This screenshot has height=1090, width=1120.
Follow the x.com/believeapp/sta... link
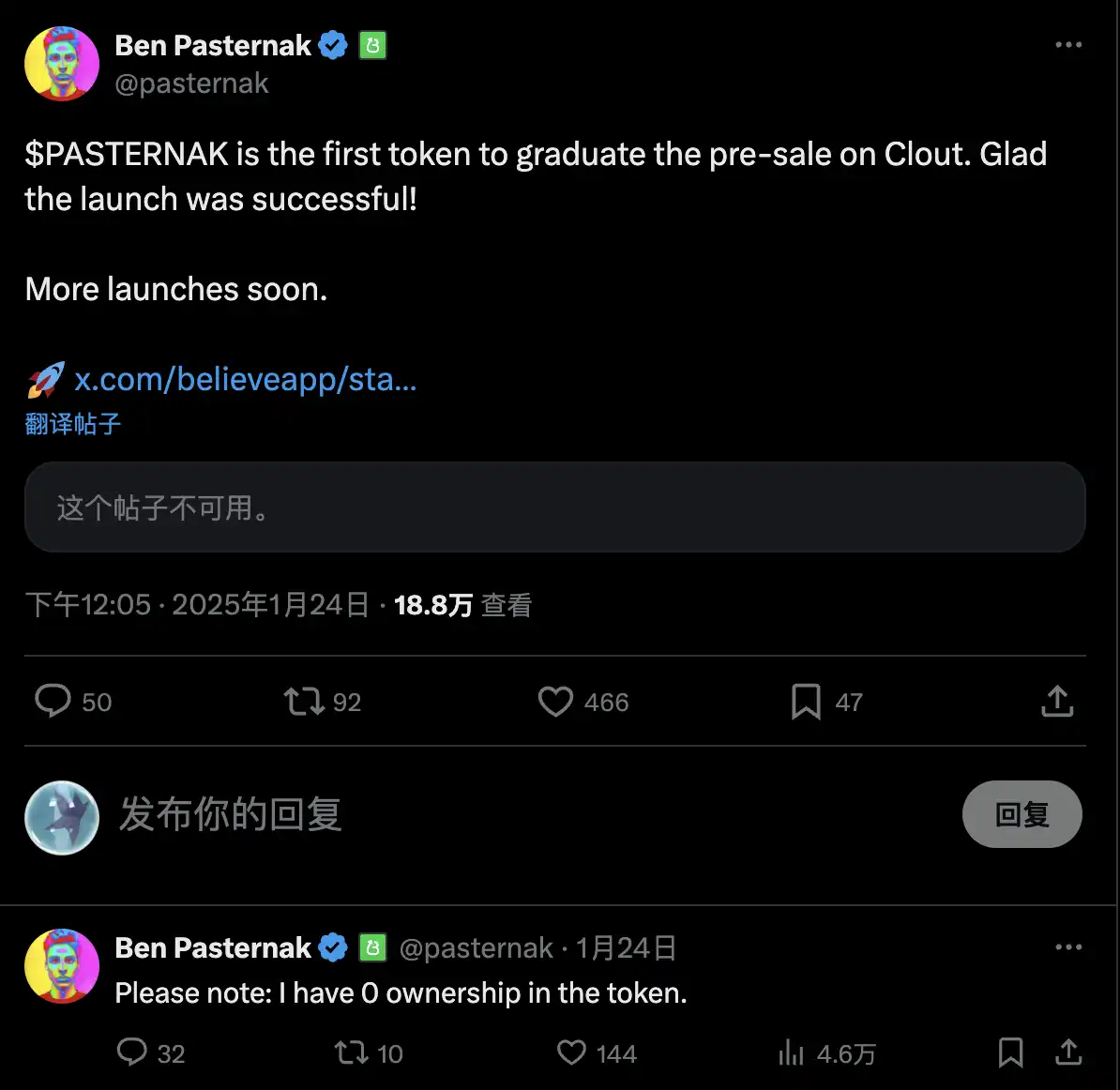(x=244, y=380)
